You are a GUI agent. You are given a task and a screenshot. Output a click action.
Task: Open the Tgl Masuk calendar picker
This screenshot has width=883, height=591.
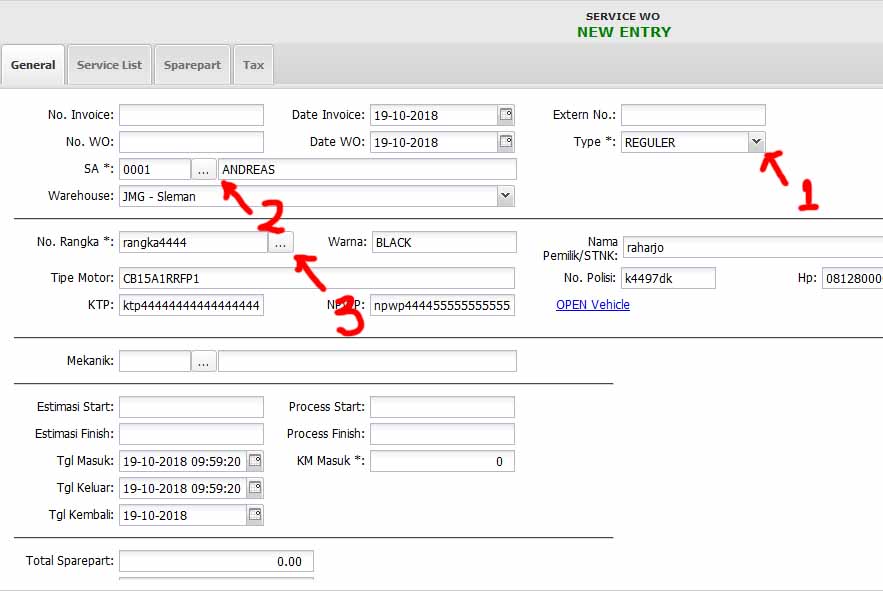(255, 461)
